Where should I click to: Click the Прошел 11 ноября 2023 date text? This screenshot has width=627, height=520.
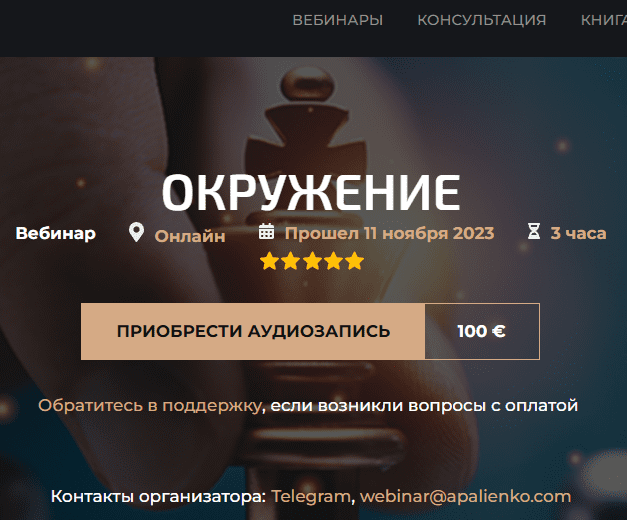point(389,233)
